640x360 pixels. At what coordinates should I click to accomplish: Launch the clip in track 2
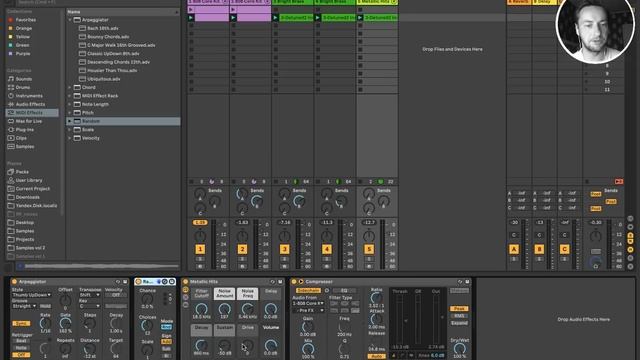(x=233, y=18)
